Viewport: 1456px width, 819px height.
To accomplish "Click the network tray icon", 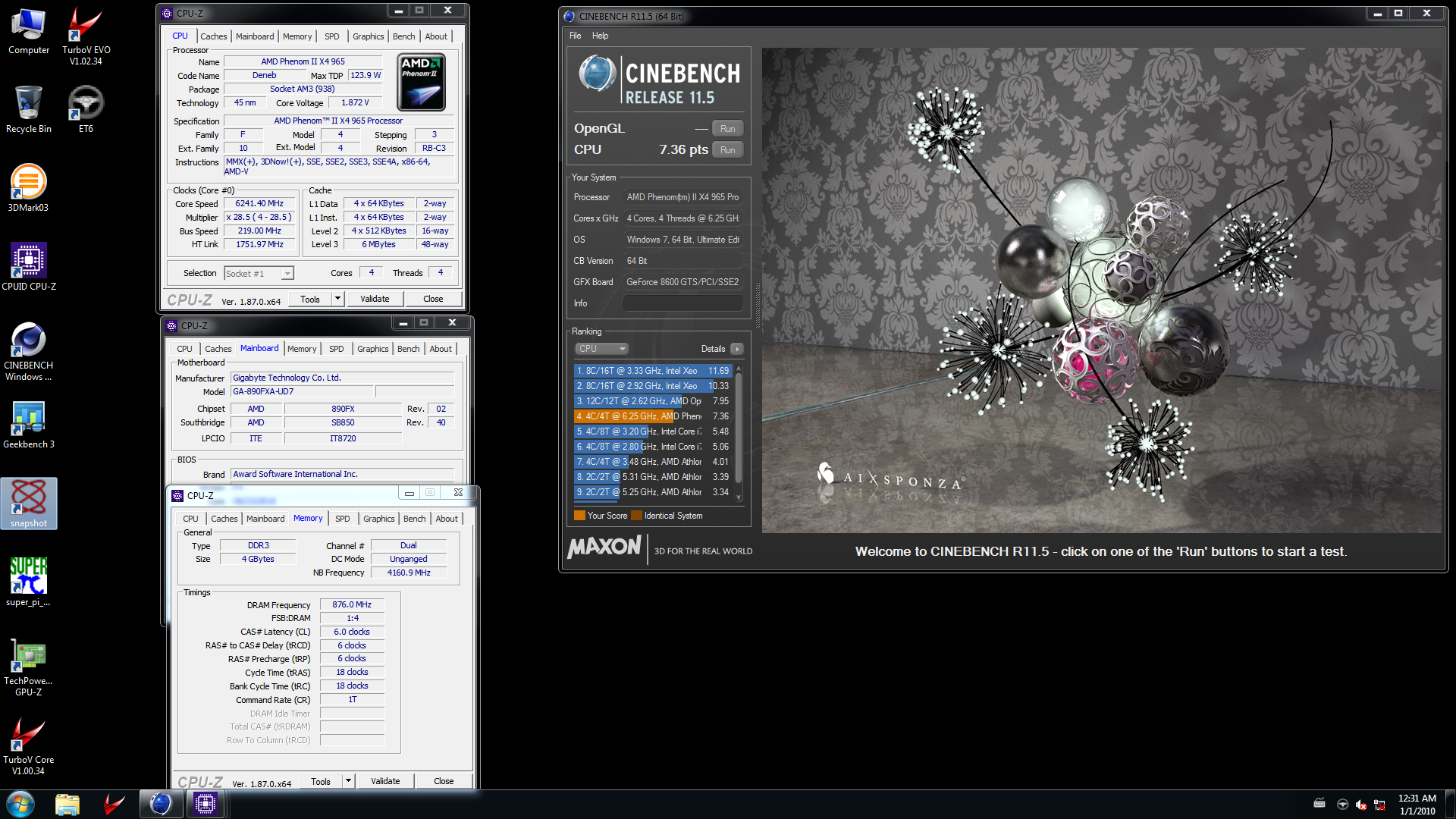I will tap(1379, 805).
